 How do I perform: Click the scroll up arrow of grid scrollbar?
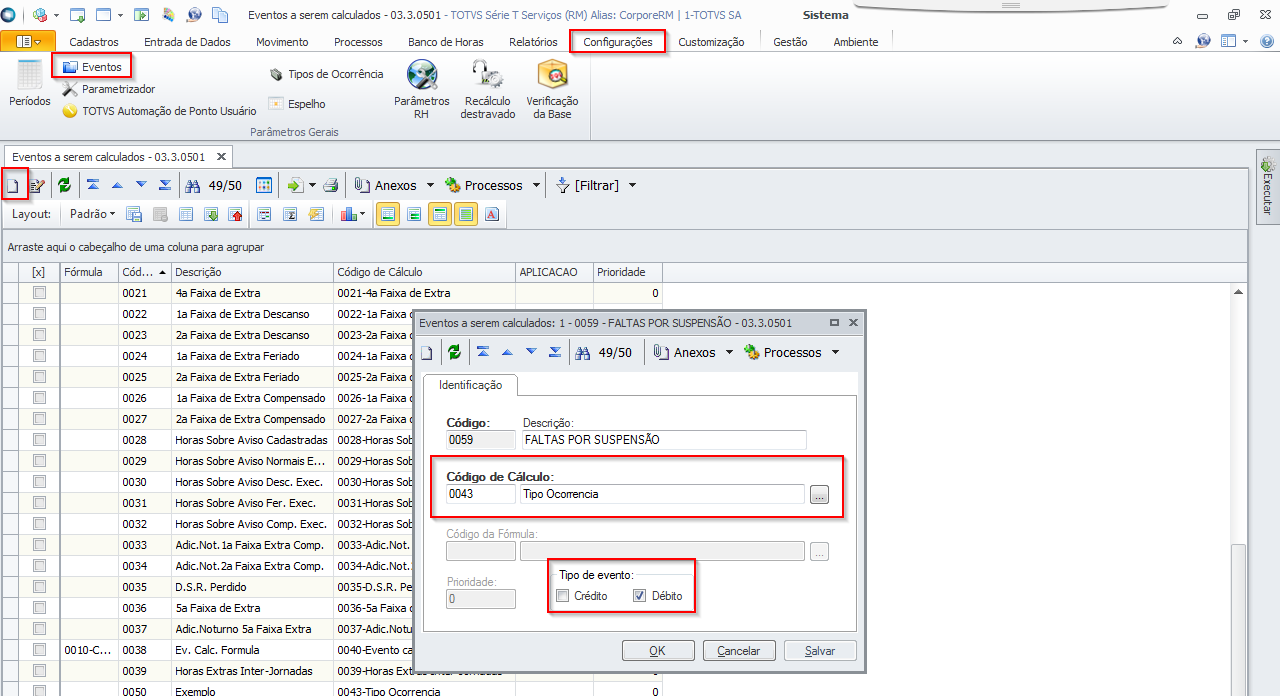click(1239, 292)
